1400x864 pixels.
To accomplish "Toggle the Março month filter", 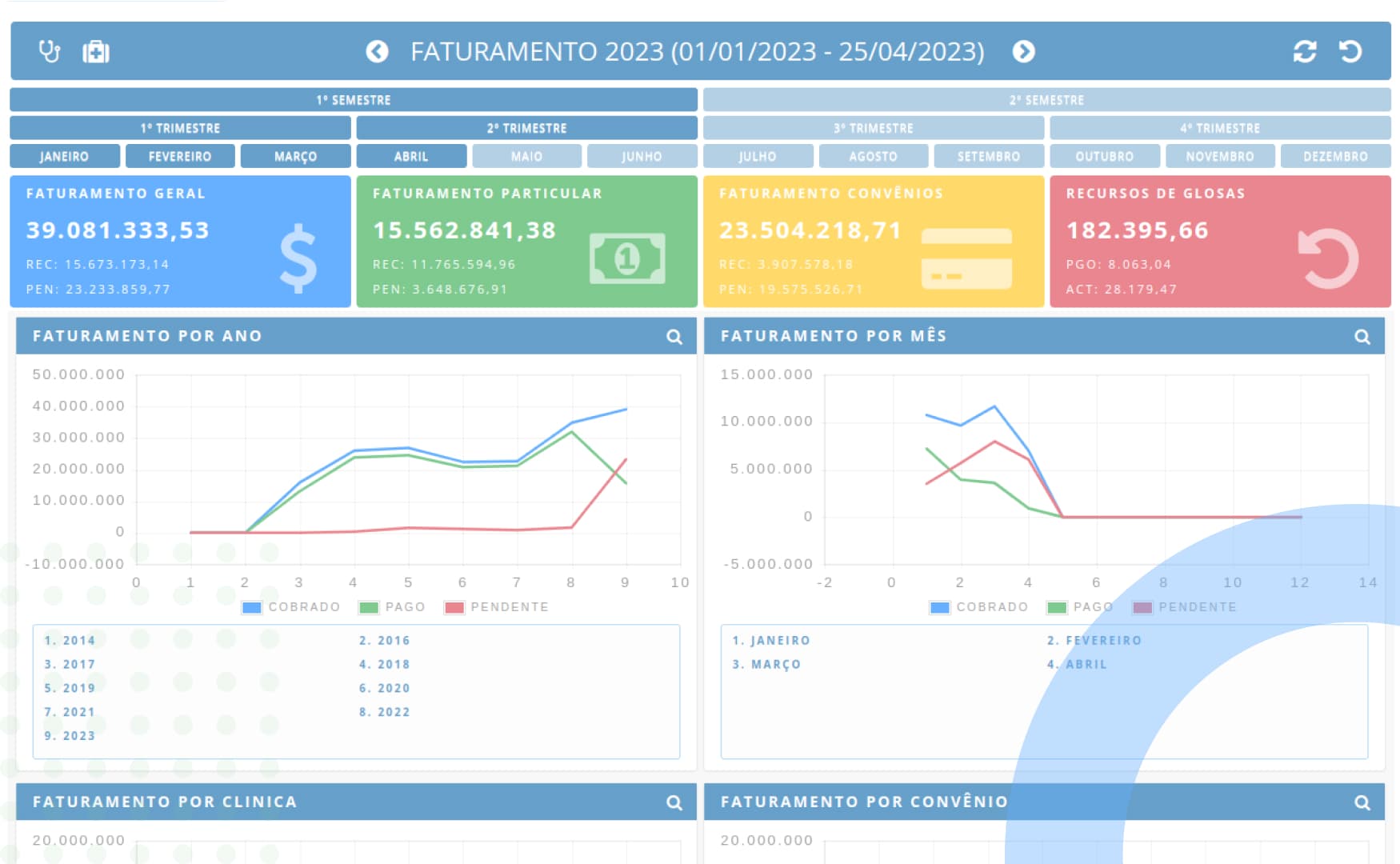I will 296,156.
